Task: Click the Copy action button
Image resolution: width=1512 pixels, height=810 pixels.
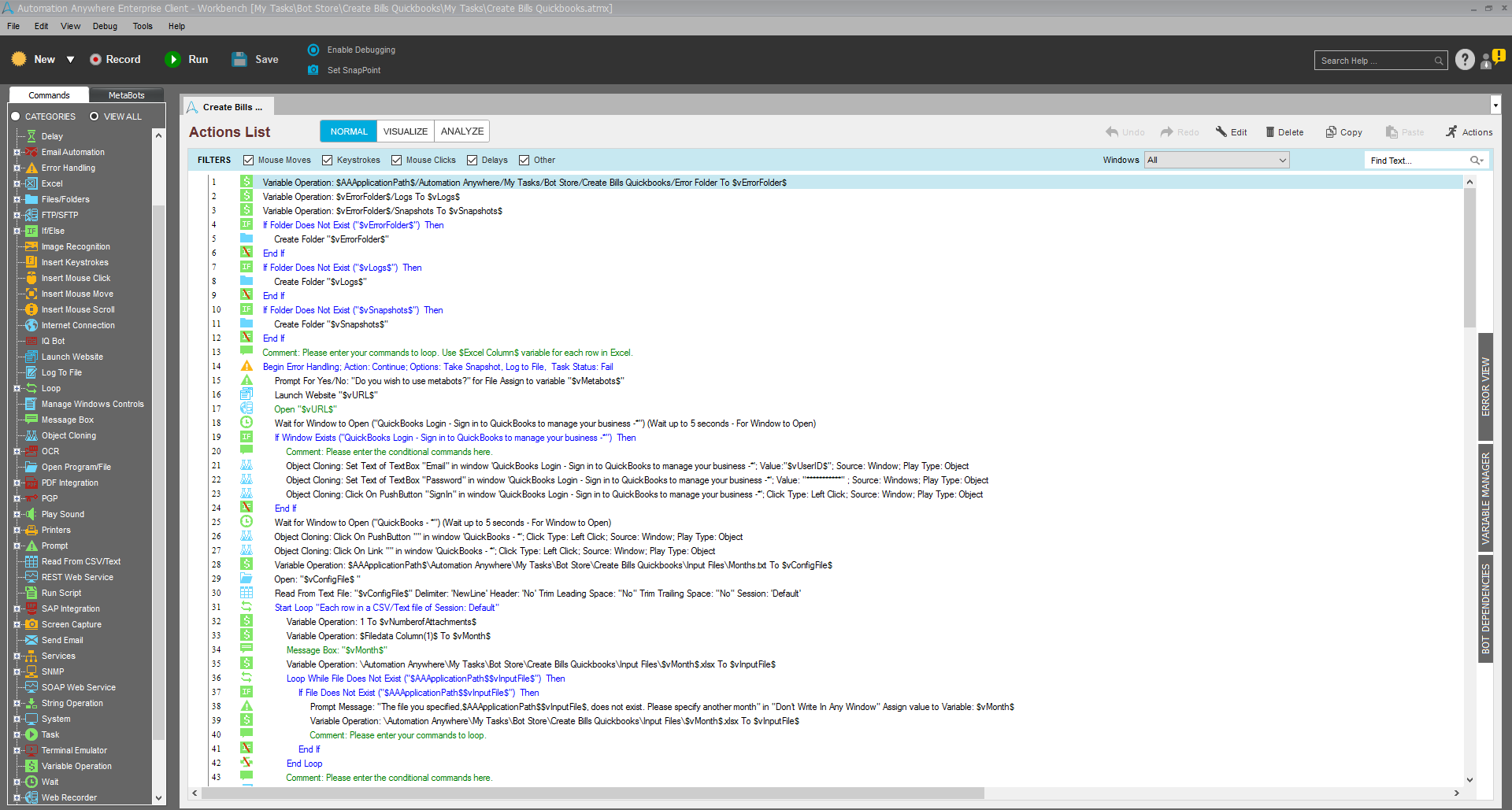Action: (1343, 132)
